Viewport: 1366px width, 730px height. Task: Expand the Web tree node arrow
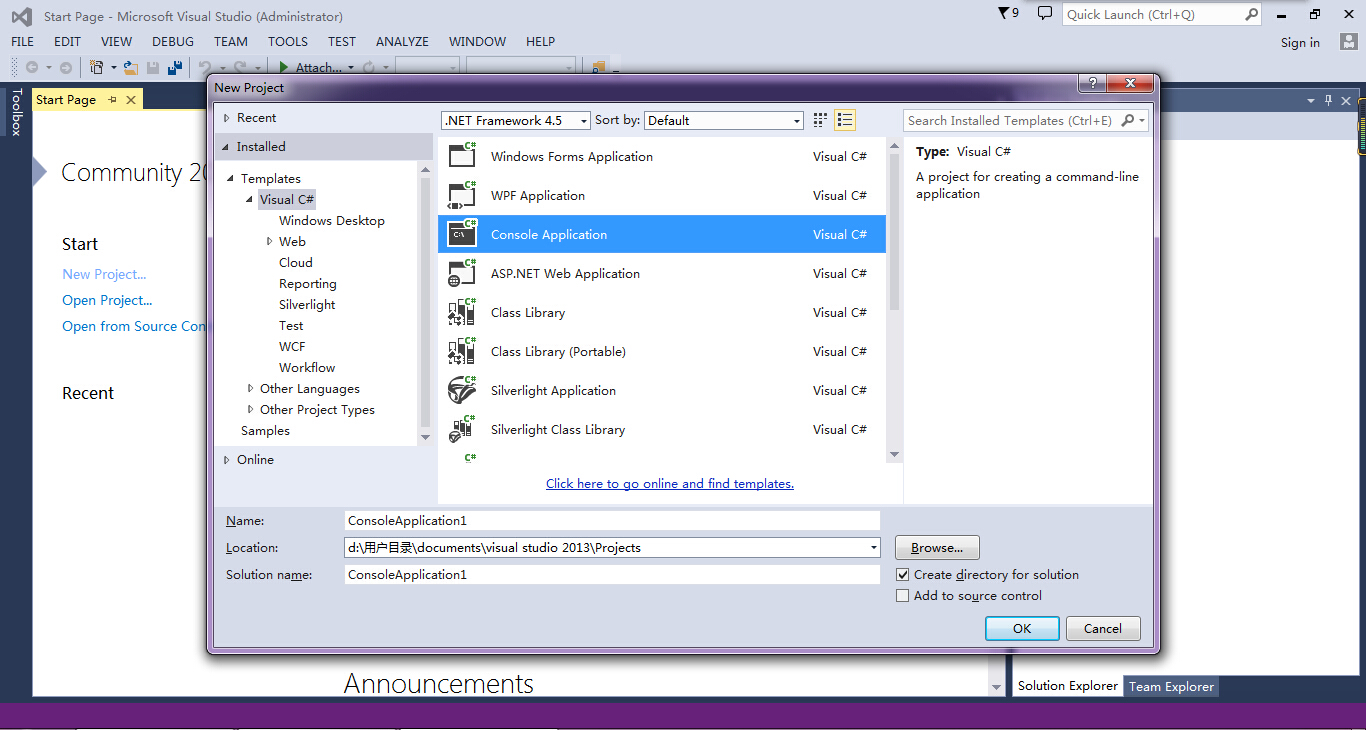[270, 241]
